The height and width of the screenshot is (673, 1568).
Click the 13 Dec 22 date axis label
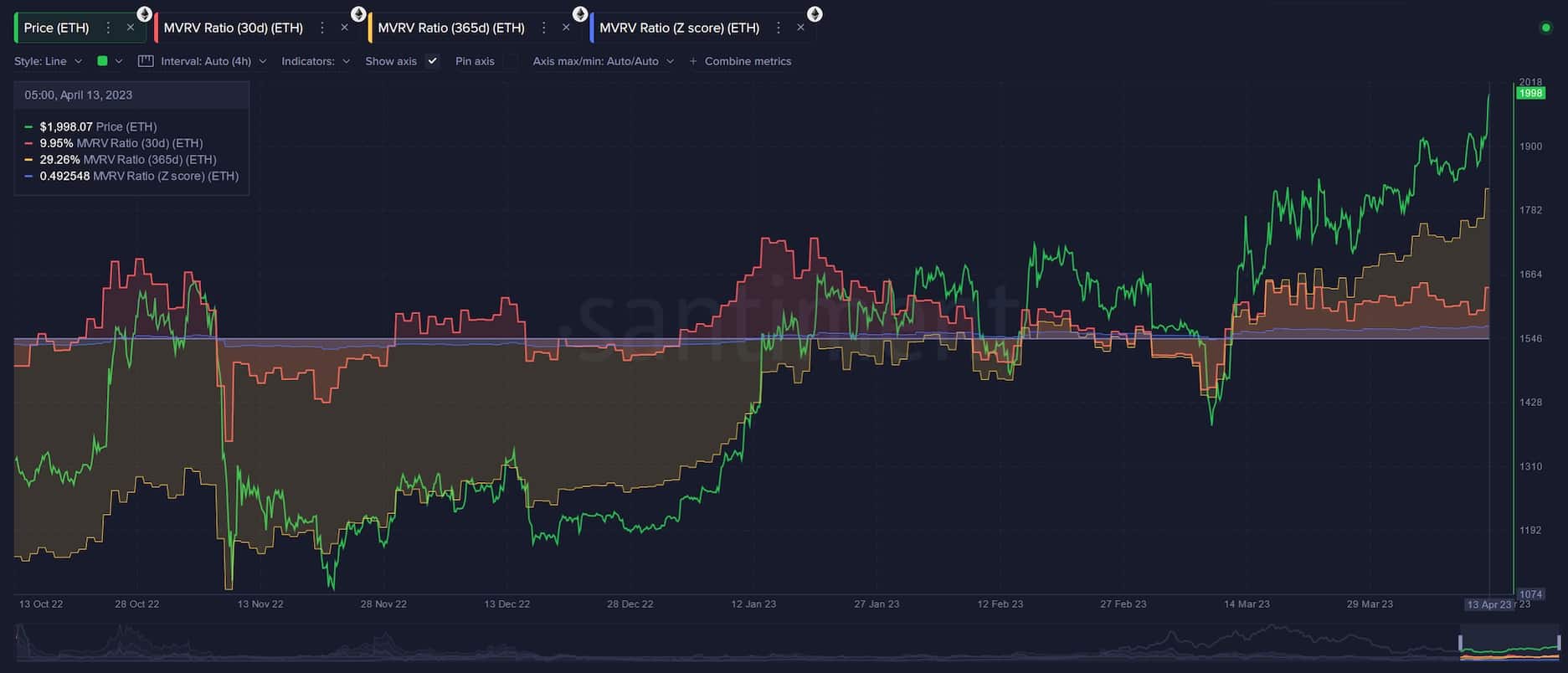pos(506,604)
